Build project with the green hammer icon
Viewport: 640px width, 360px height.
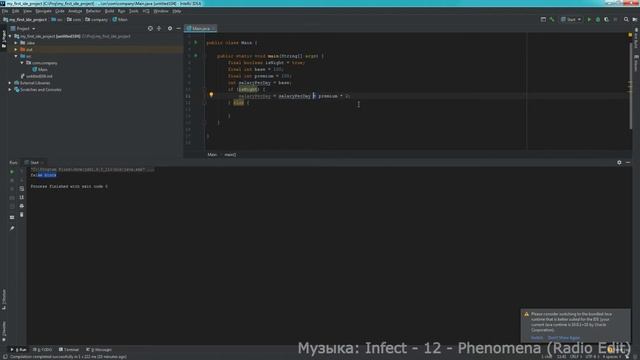tap(552, 20)
